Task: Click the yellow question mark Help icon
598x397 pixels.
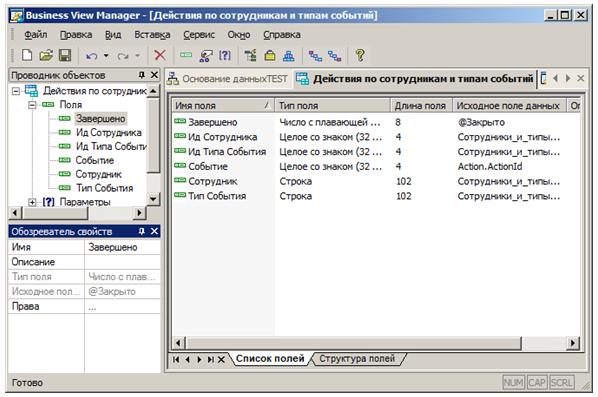Action: point(360,55)
